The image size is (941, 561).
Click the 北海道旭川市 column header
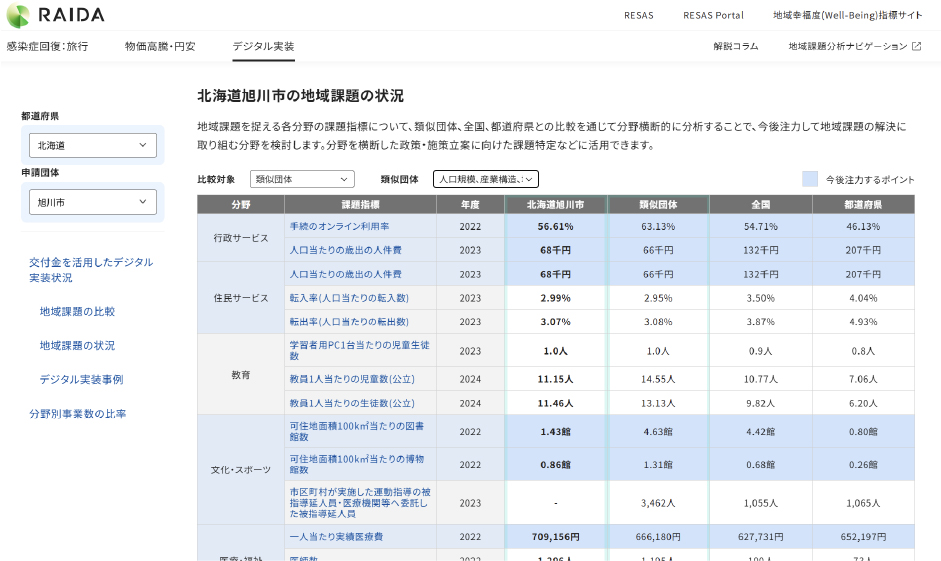click(555, 204)
